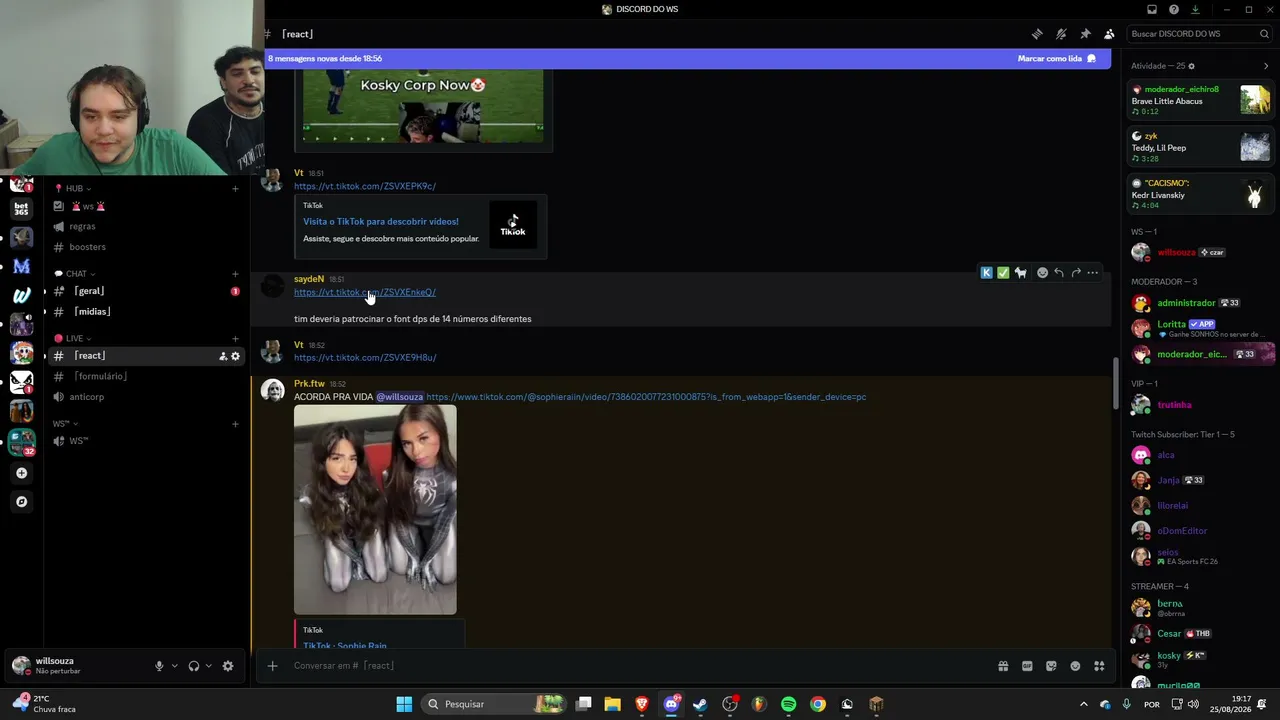Show pinned messages for react channel
Image resolution: width=1280 pixels, height=720 pixels.
click(x=1085, y=34)
